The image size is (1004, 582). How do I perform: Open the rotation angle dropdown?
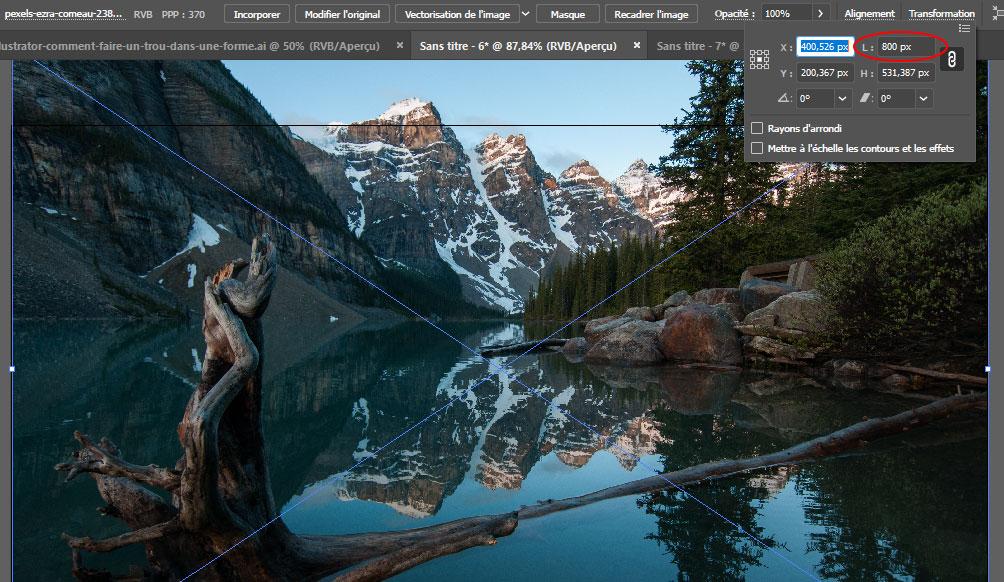(843, 99)
